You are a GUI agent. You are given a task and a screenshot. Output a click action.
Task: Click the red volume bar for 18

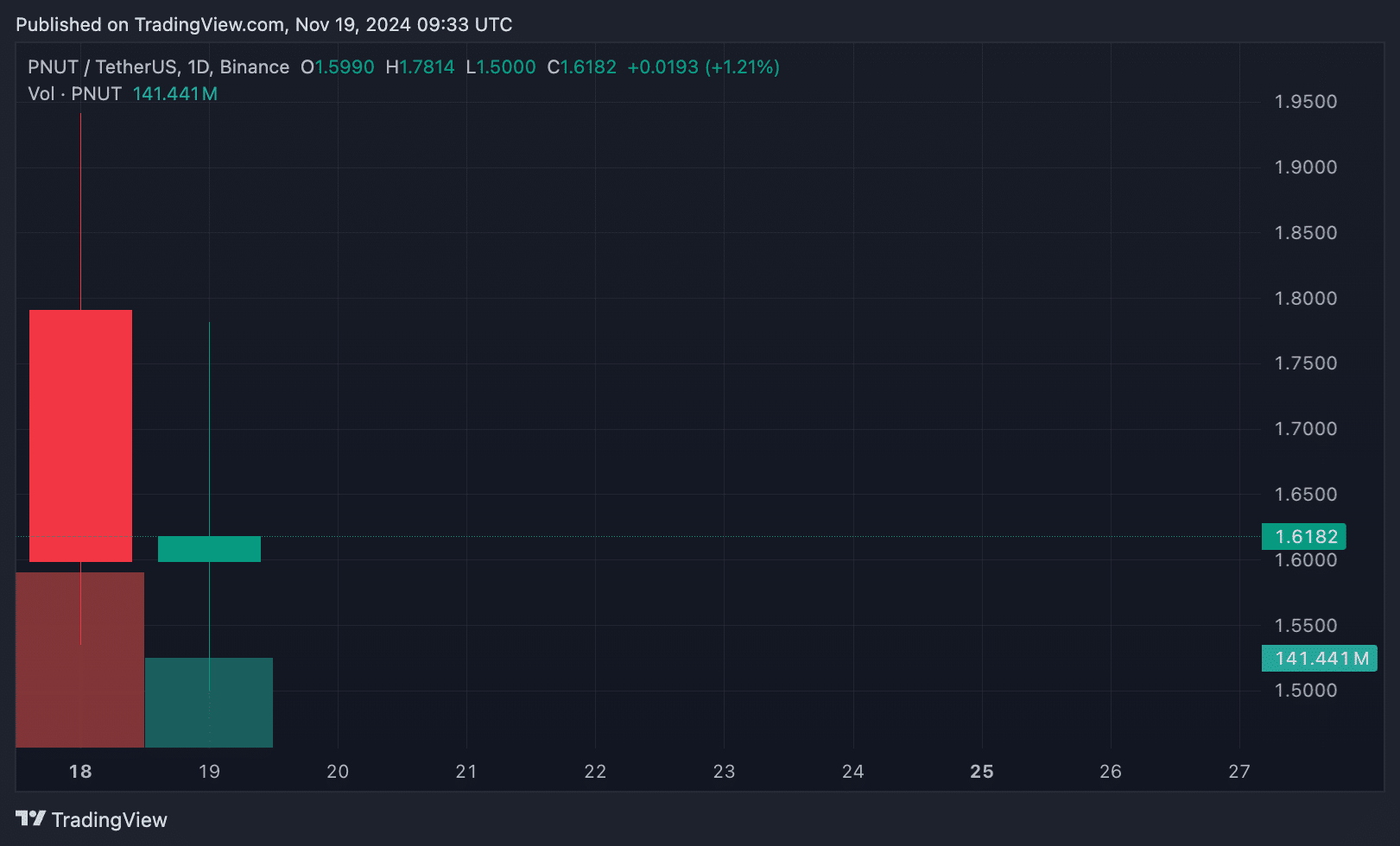click(x=79, y=660)
